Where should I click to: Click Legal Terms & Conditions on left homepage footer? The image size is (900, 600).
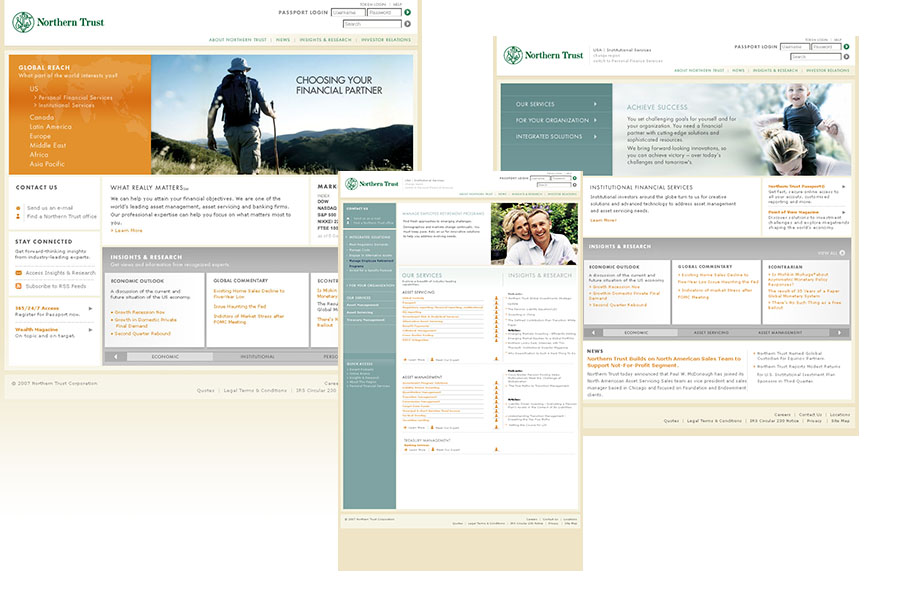tap(255, 390)
